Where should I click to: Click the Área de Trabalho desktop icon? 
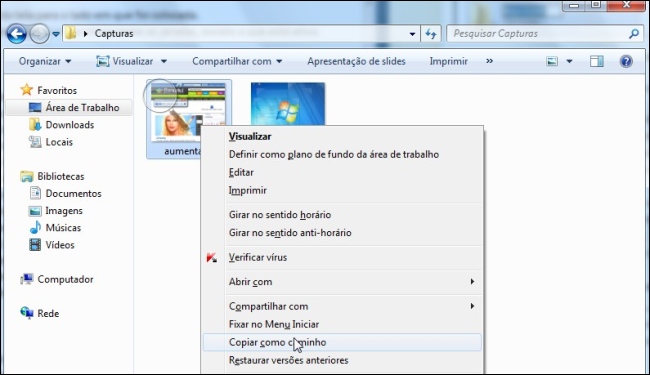pyautogui.click(x=35, y=108)
